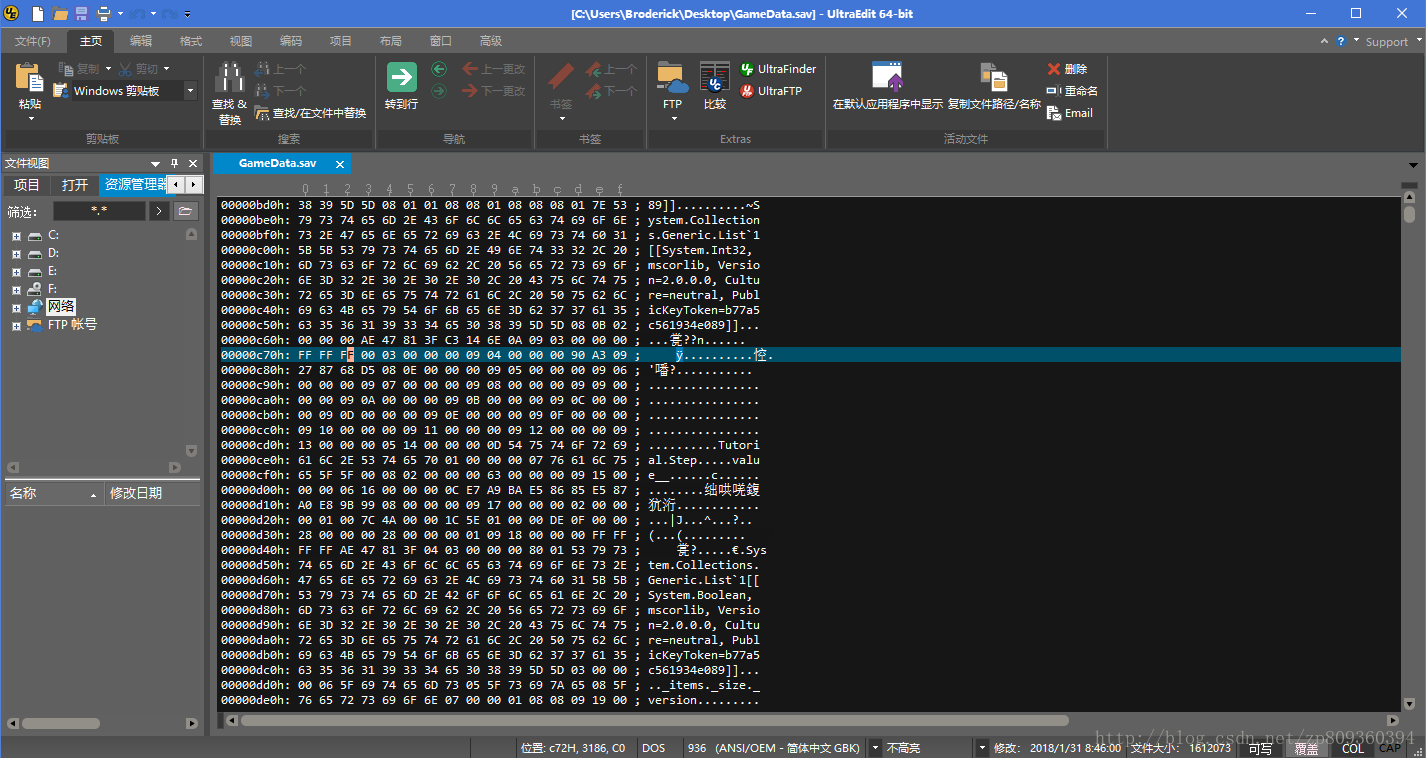Click 在默认应用程序中显示 icon
This screenshot has height=758, width=1426.
click(888, 78)
